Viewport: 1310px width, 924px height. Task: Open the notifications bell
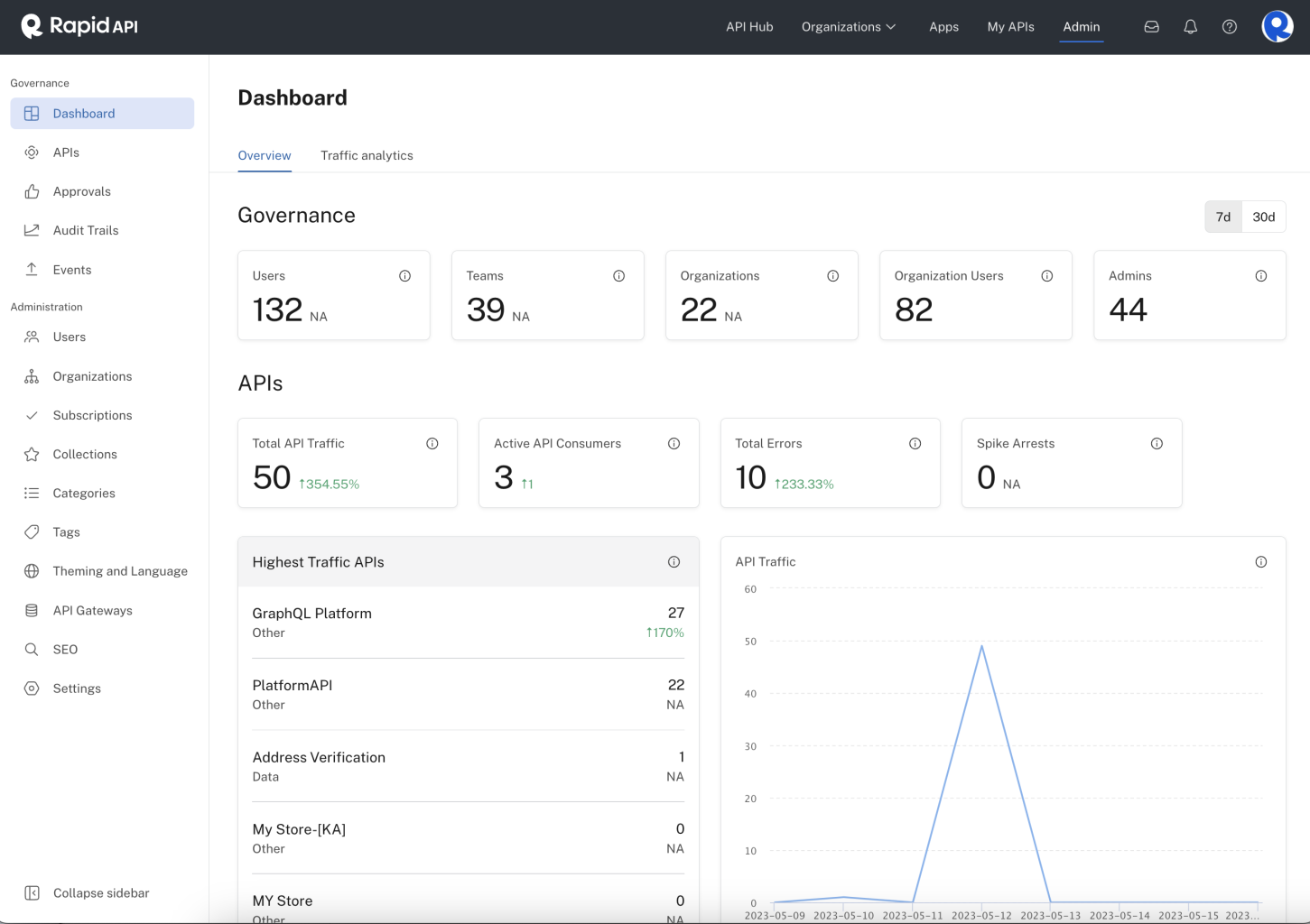(1190, 26)
